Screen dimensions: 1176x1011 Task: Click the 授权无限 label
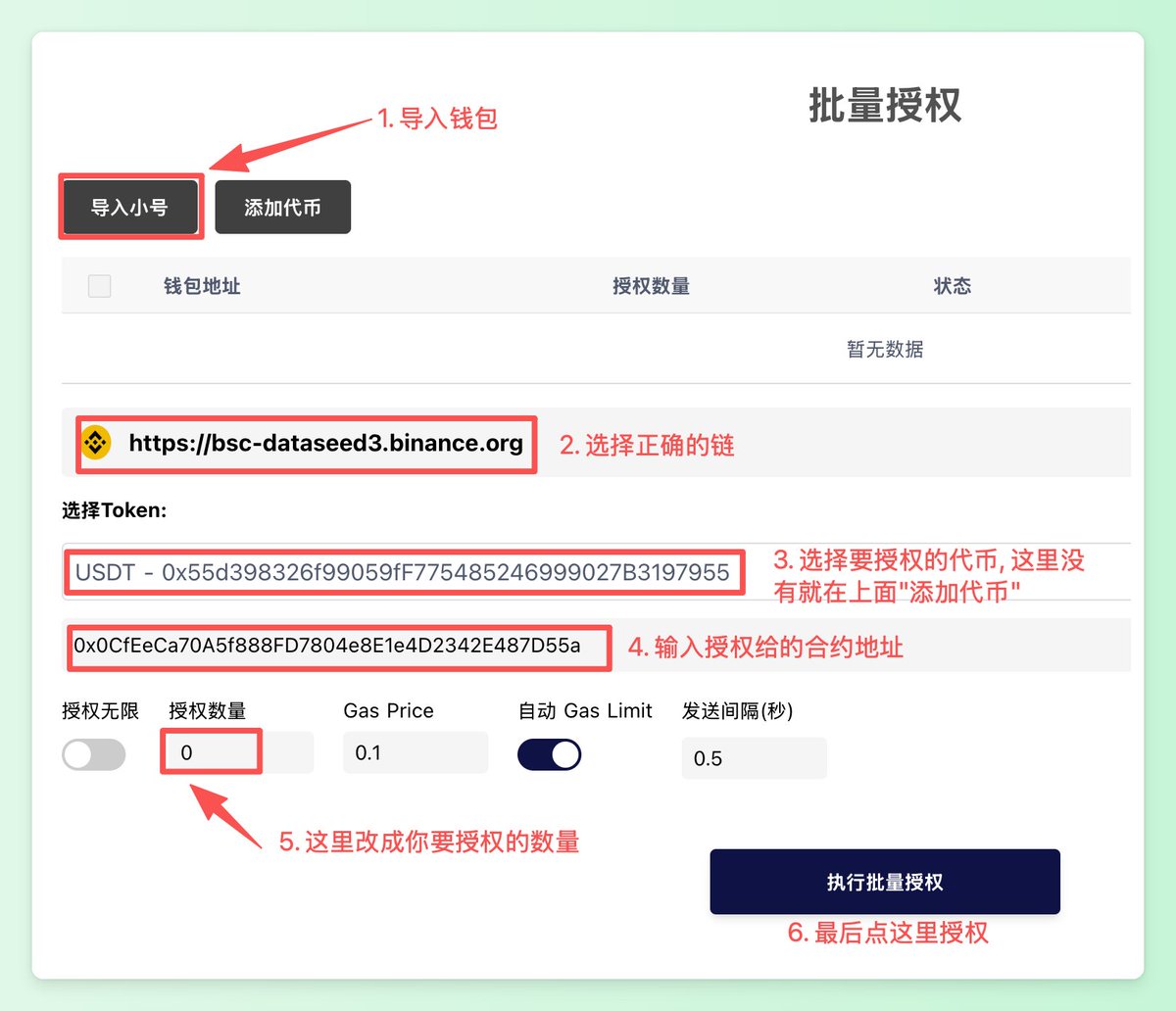click(x=101, y=711)
